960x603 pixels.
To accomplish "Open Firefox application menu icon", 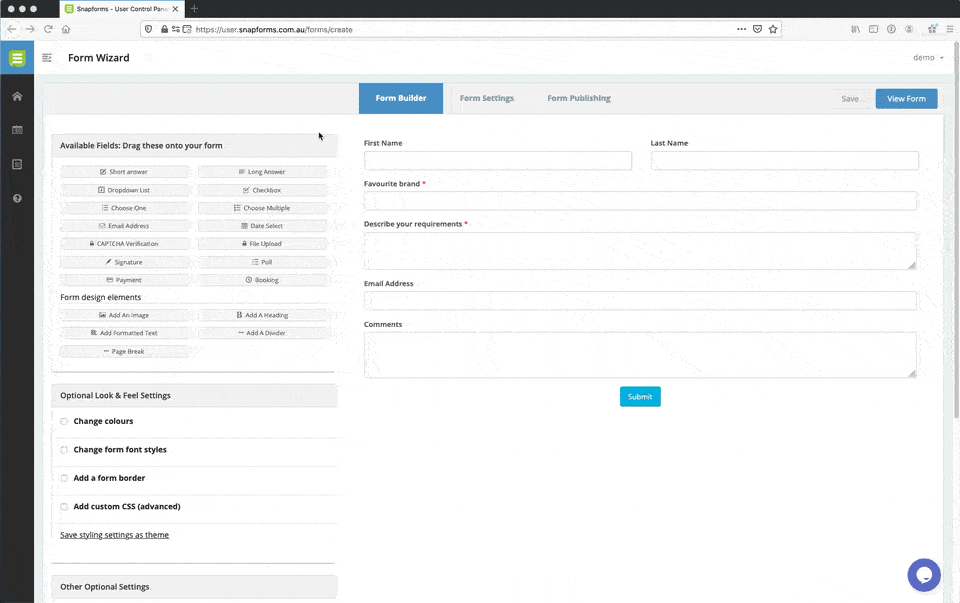I will tap(950, 29).
